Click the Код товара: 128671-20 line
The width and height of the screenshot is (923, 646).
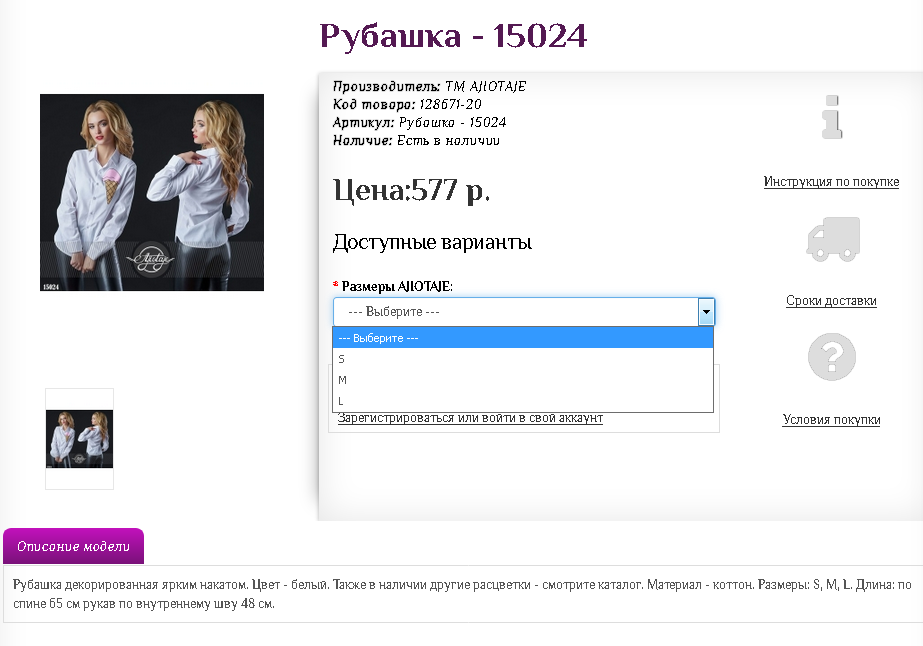(x=407, y=104)
